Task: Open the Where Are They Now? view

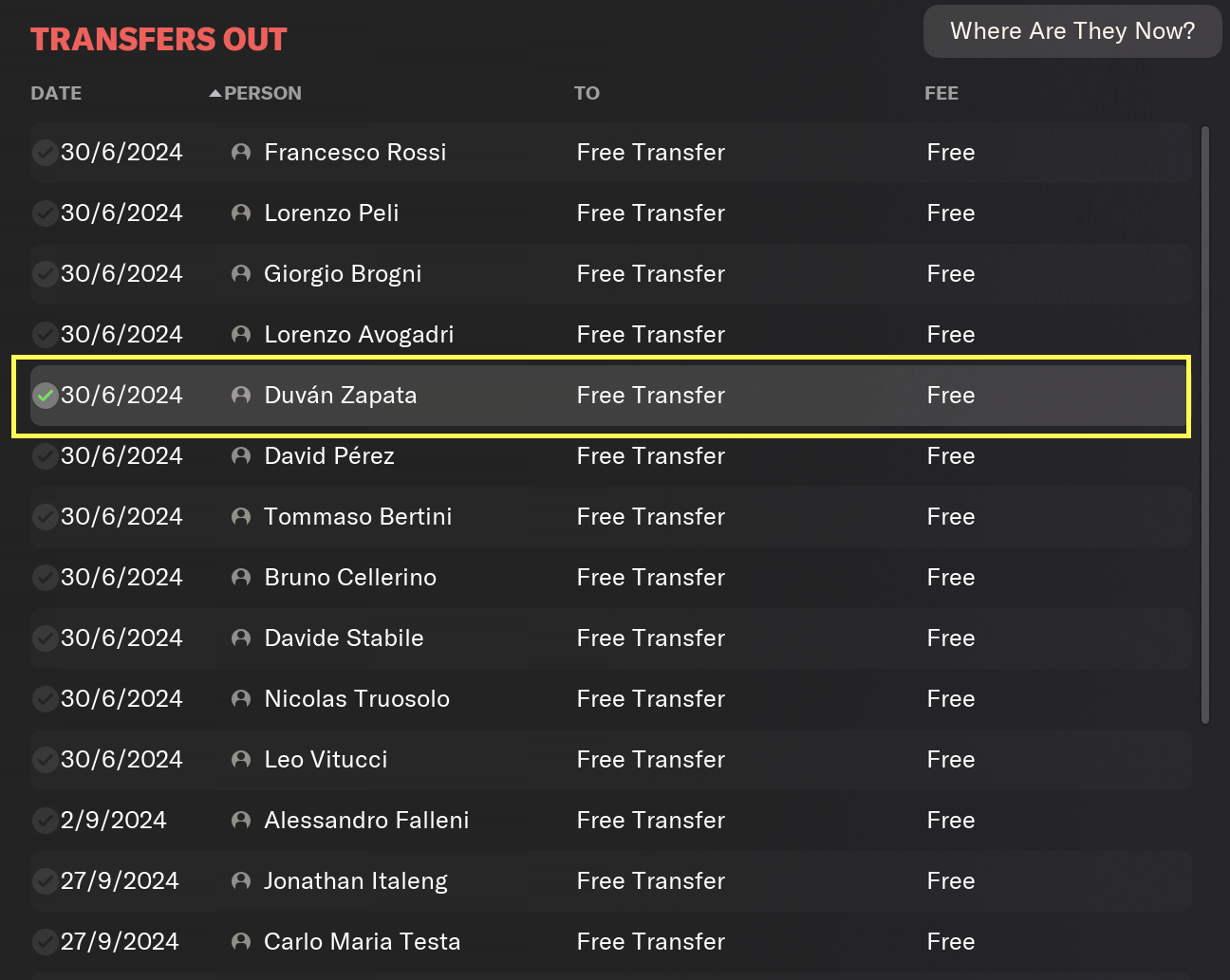Action: (1072, 31)
